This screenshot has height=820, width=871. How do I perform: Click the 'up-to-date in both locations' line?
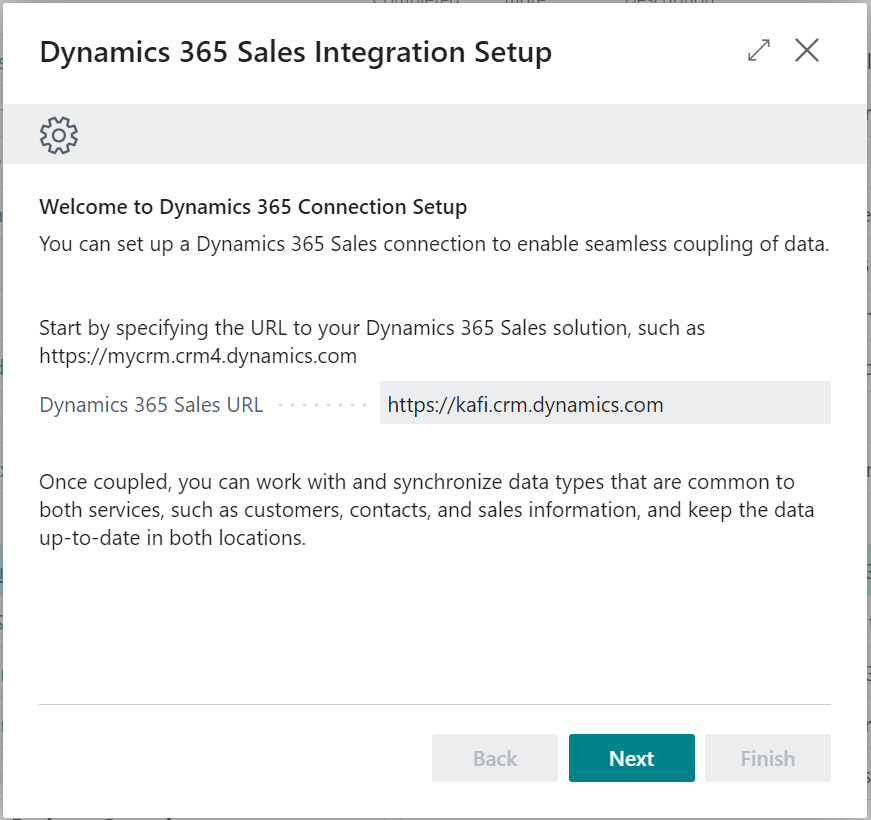point(172,538)
